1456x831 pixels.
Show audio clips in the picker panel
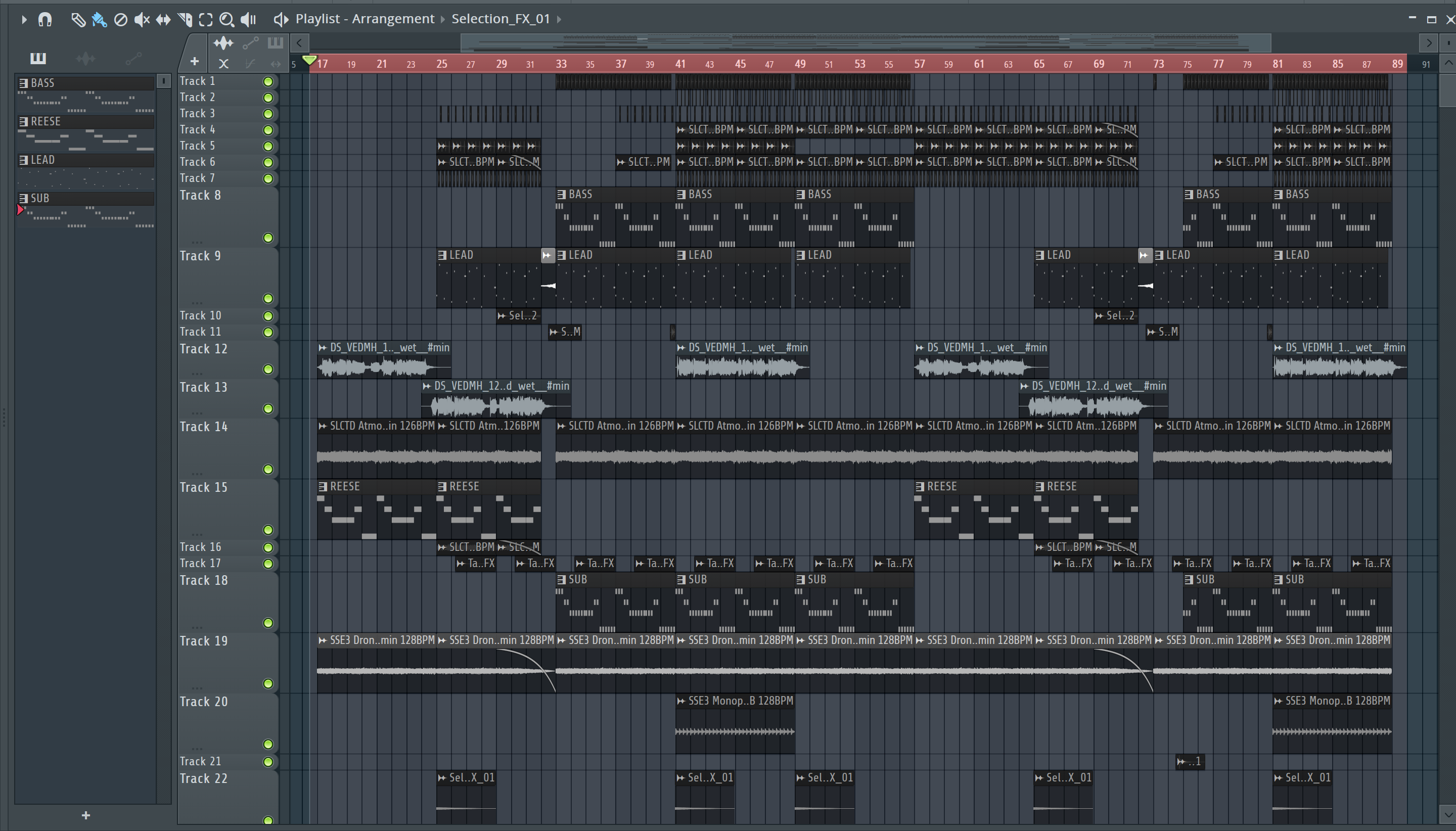coord(85,58)
